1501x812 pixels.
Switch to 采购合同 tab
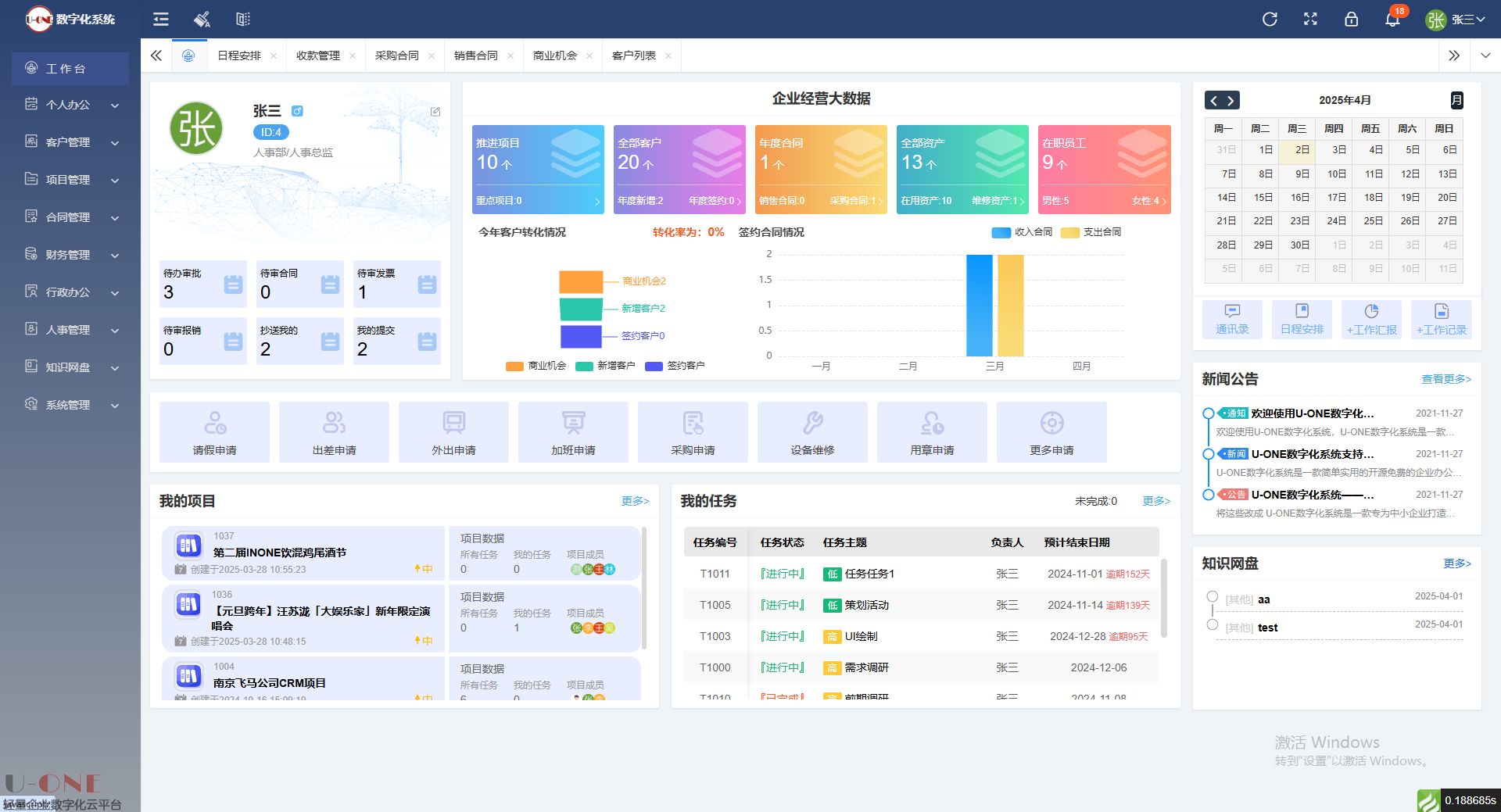(397, 55)
